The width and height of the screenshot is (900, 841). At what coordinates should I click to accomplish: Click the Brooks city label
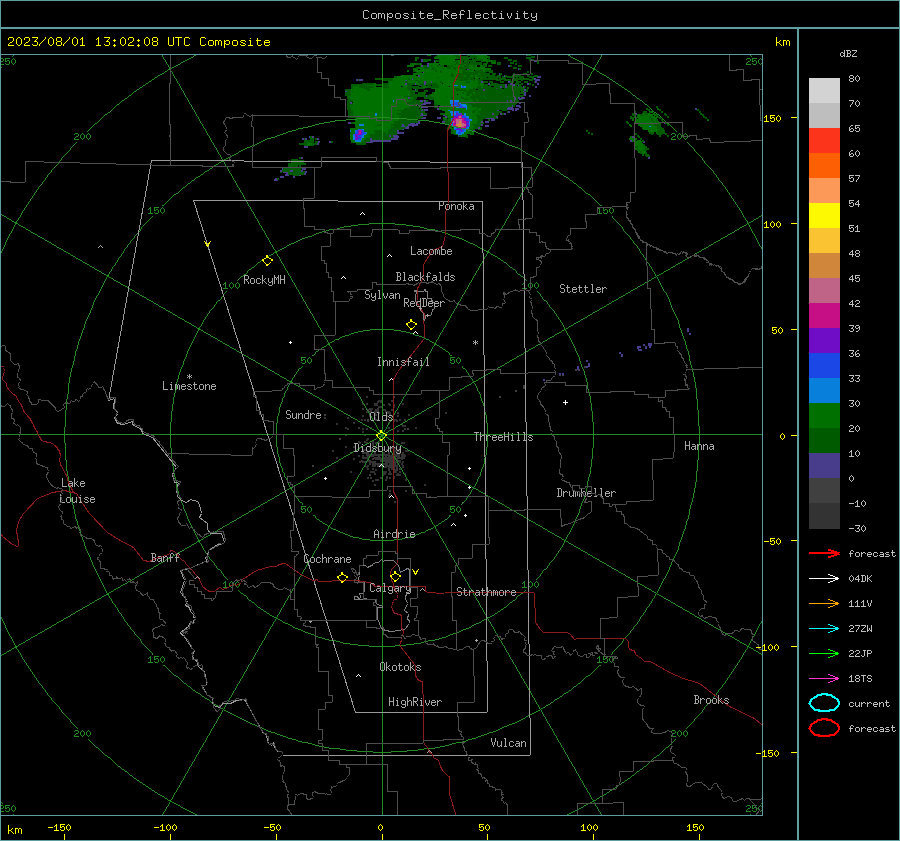(x=711, y=700)
